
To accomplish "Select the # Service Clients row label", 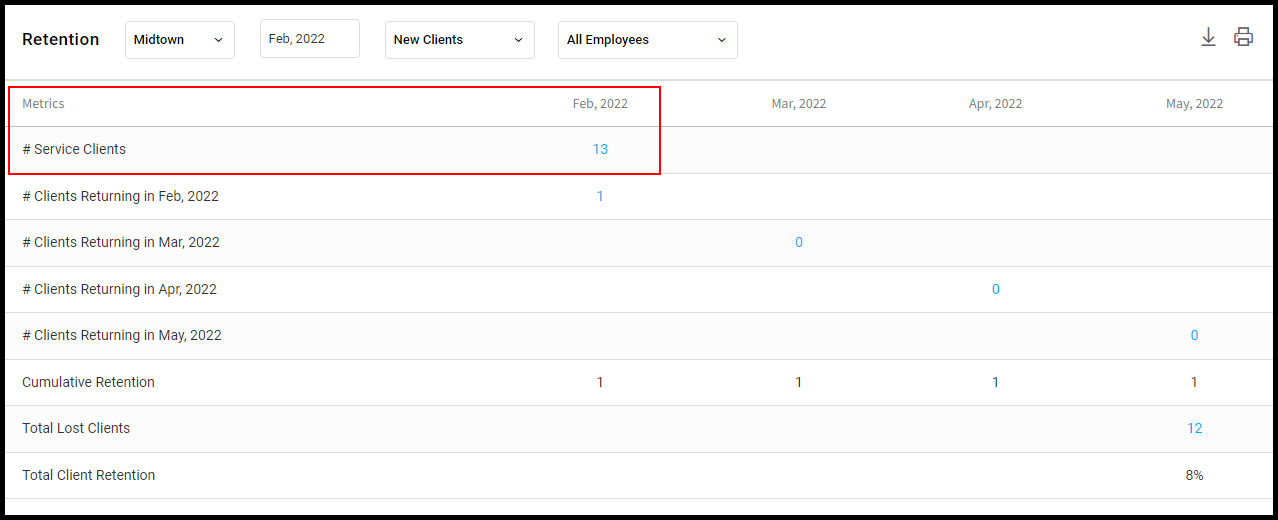I will point(74,149).
